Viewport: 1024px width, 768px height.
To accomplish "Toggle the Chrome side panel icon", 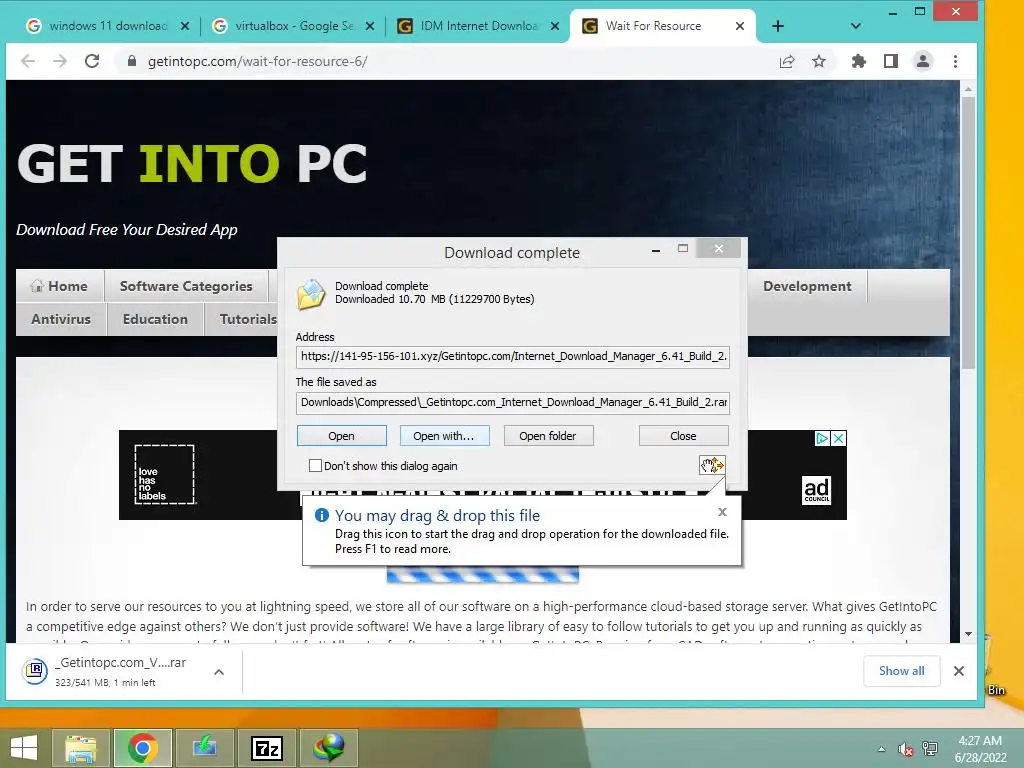I will (x=891, y=61).
